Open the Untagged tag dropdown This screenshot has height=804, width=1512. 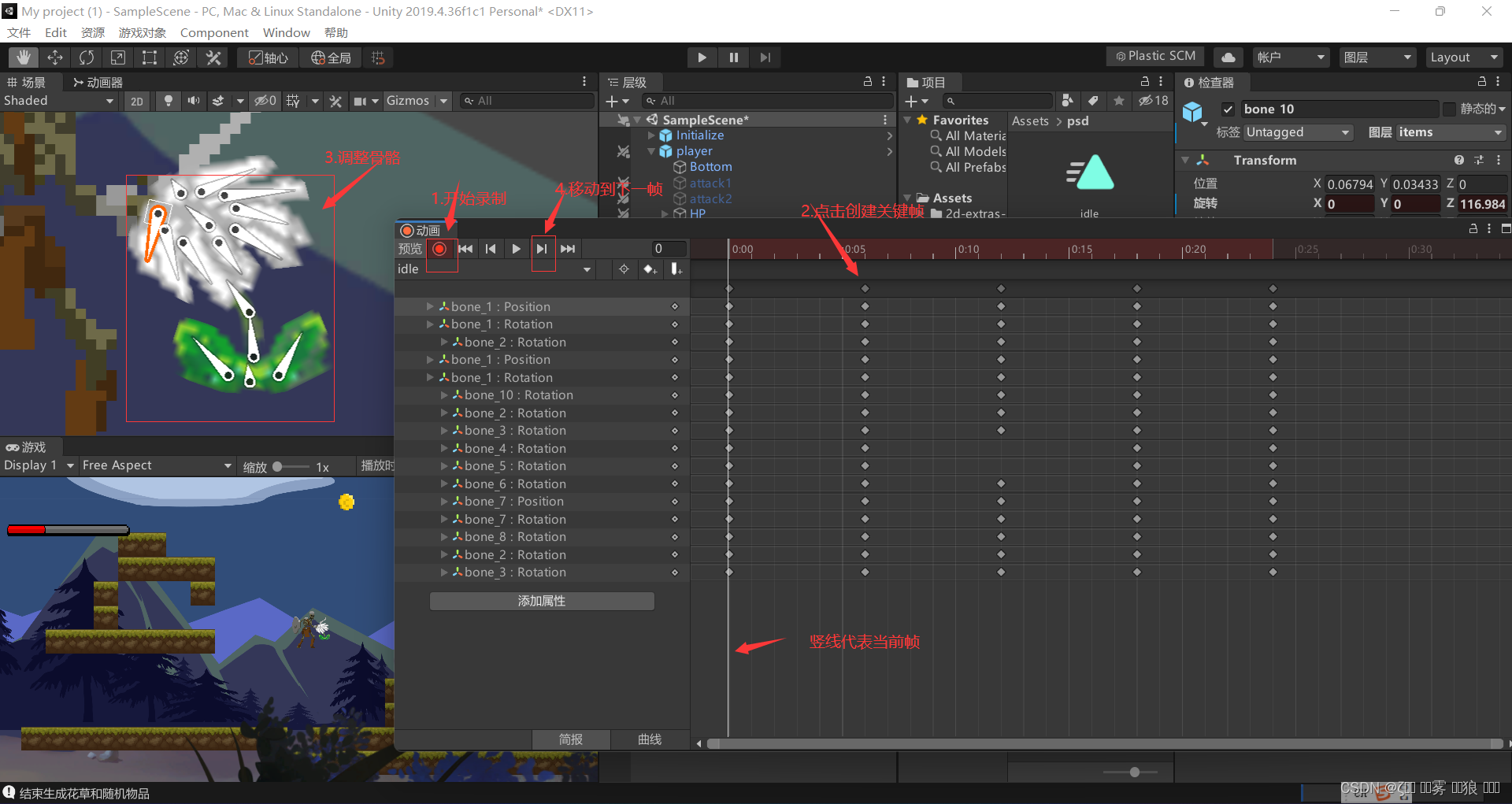click(1298, 132)
